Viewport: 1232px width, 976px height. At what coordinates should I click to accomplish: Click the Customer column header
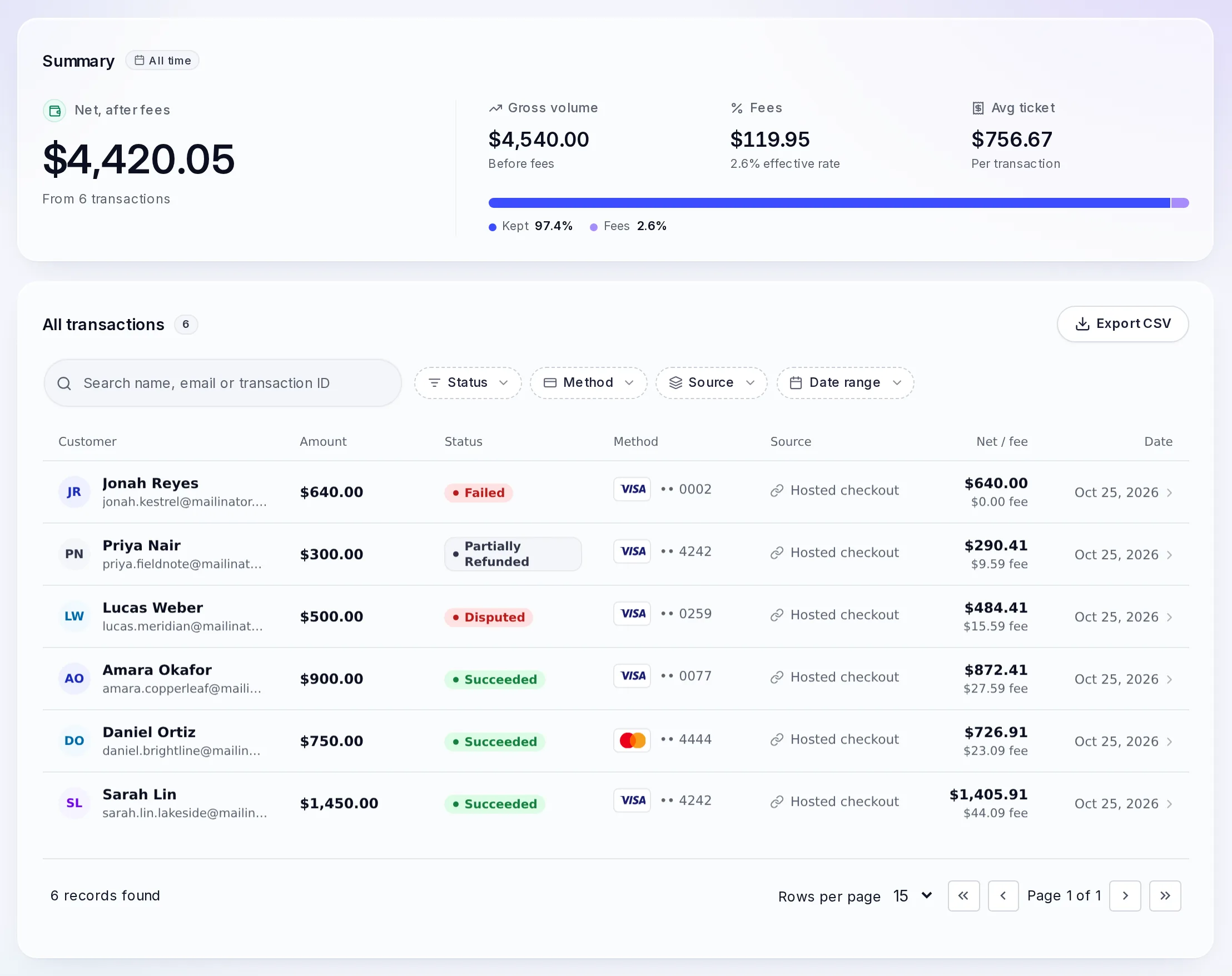87,442
